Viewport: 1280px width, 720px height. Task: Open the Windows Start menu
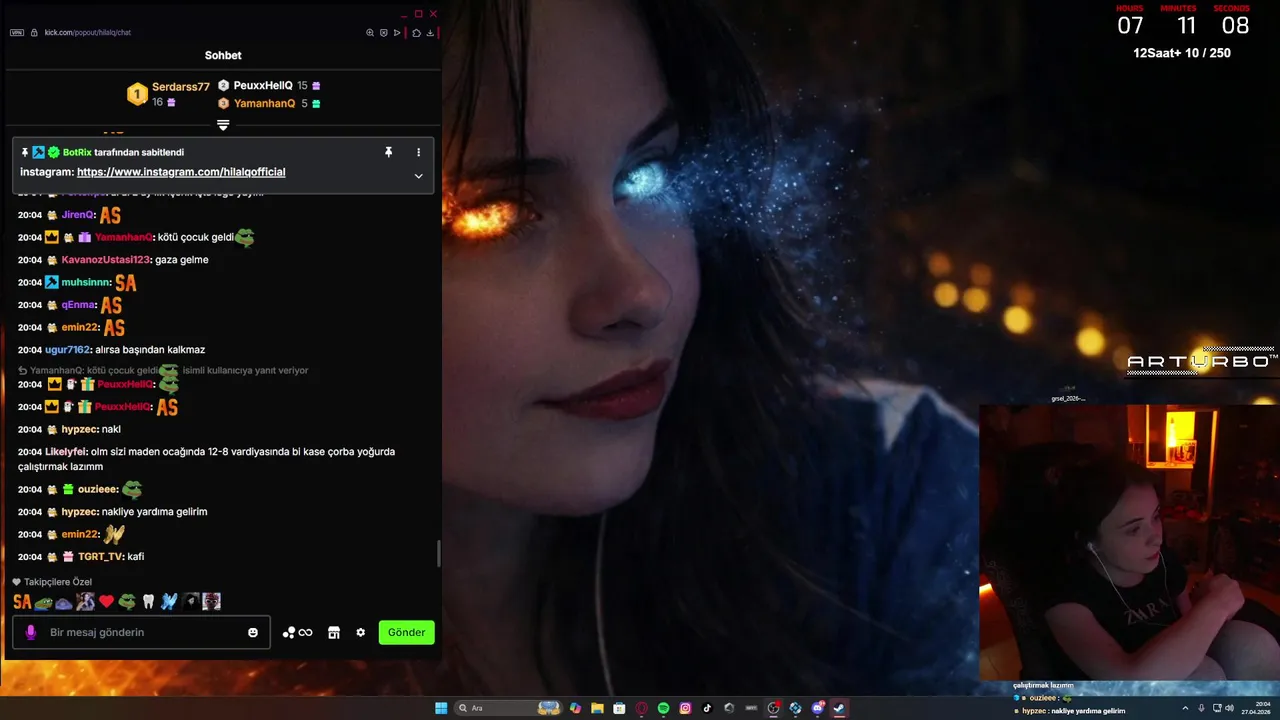coord(441,708)
